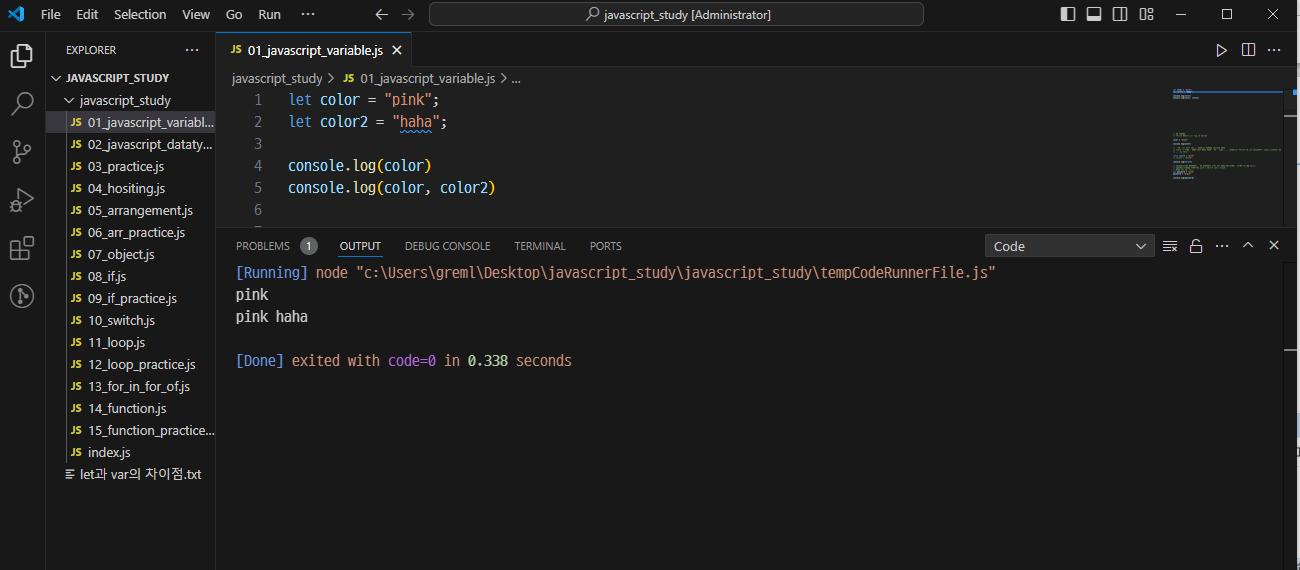Open 13_for_in_for_of.js file
1300x570 pixels.
(x=131, y=386)
